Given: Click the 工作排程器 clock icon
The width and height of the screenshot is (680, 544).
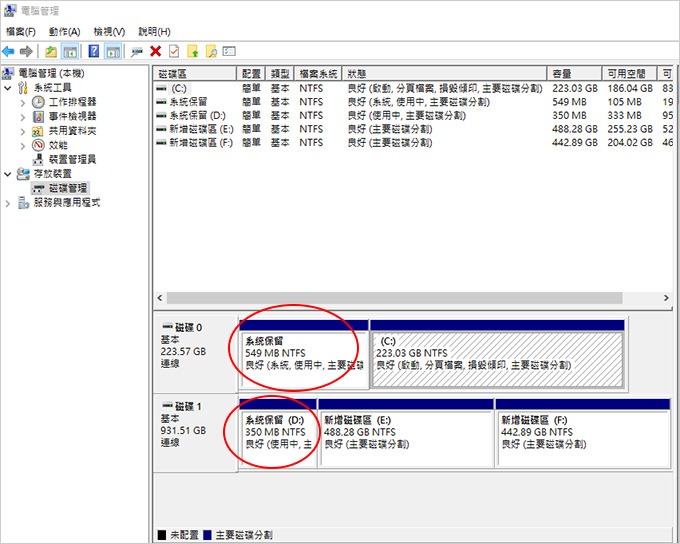Looking at the screenshot, I should point(38,102).
